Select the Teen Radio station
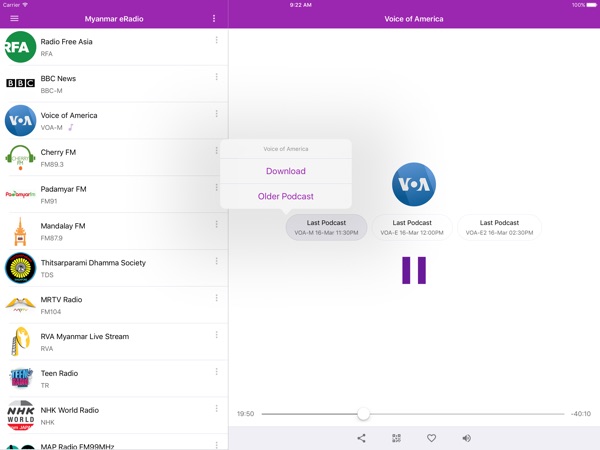Image resolution: width=600 pixels, height=450 pixels. click(114, 379)
